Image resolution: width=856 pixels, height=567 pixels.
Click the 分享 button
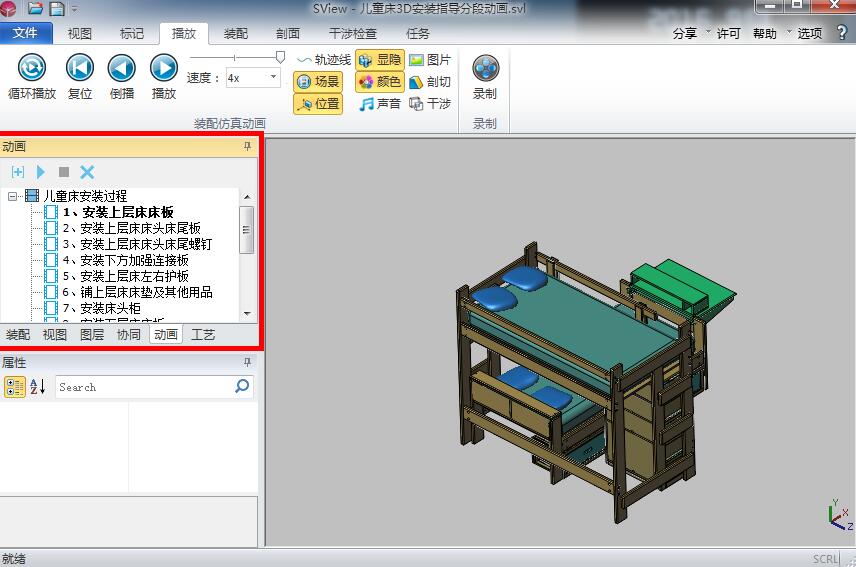pos(685,34)
